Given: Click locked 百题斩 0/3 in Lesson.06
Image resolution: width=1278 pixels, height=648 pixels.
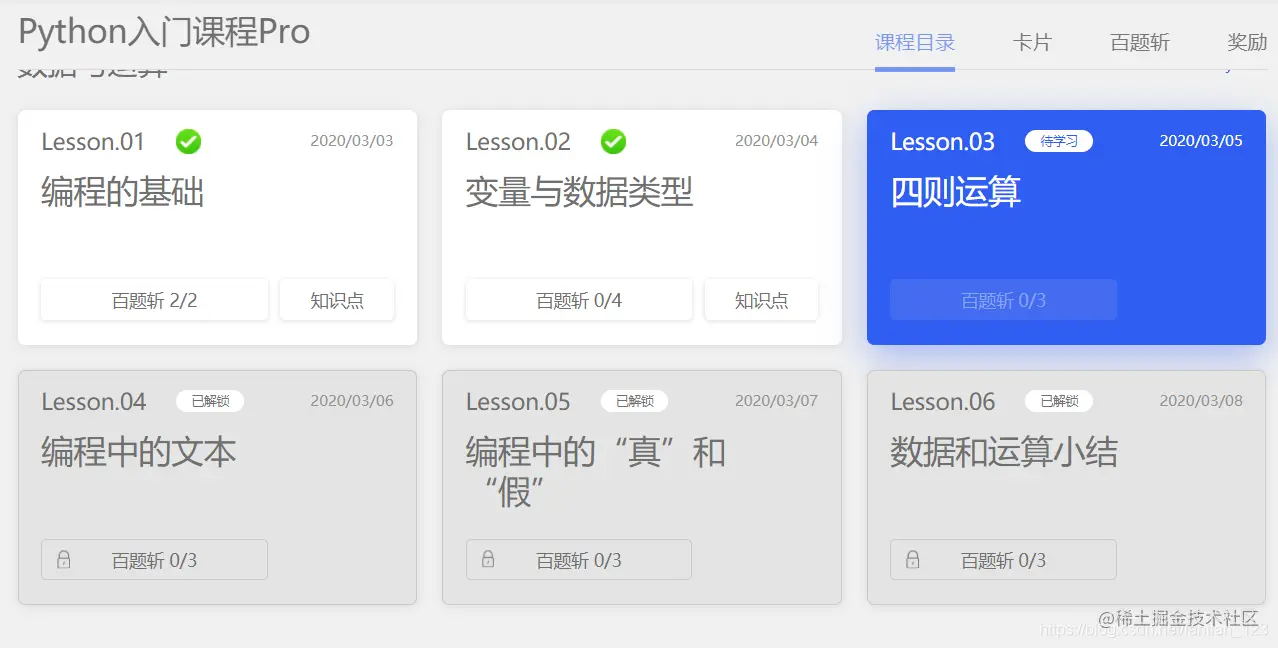Looking at the screenshot, I should (x=1003, y=560).
